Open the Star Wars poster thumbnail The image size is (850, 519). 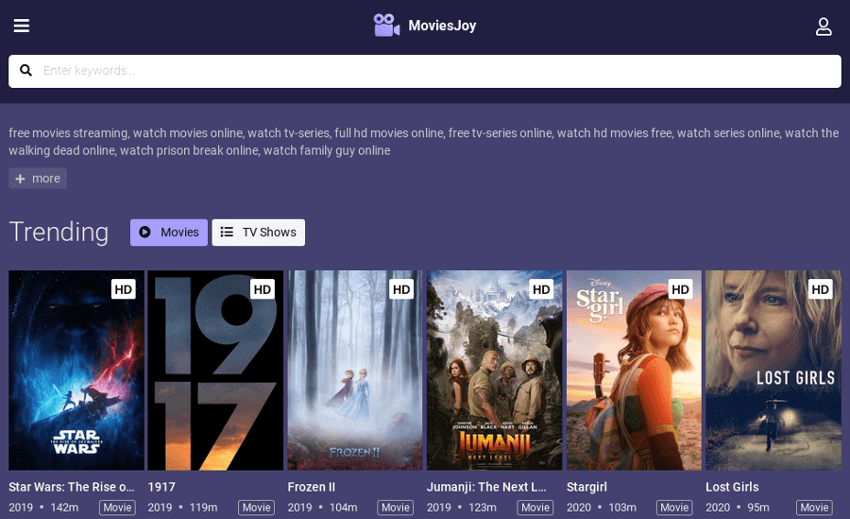pos(76,370)
